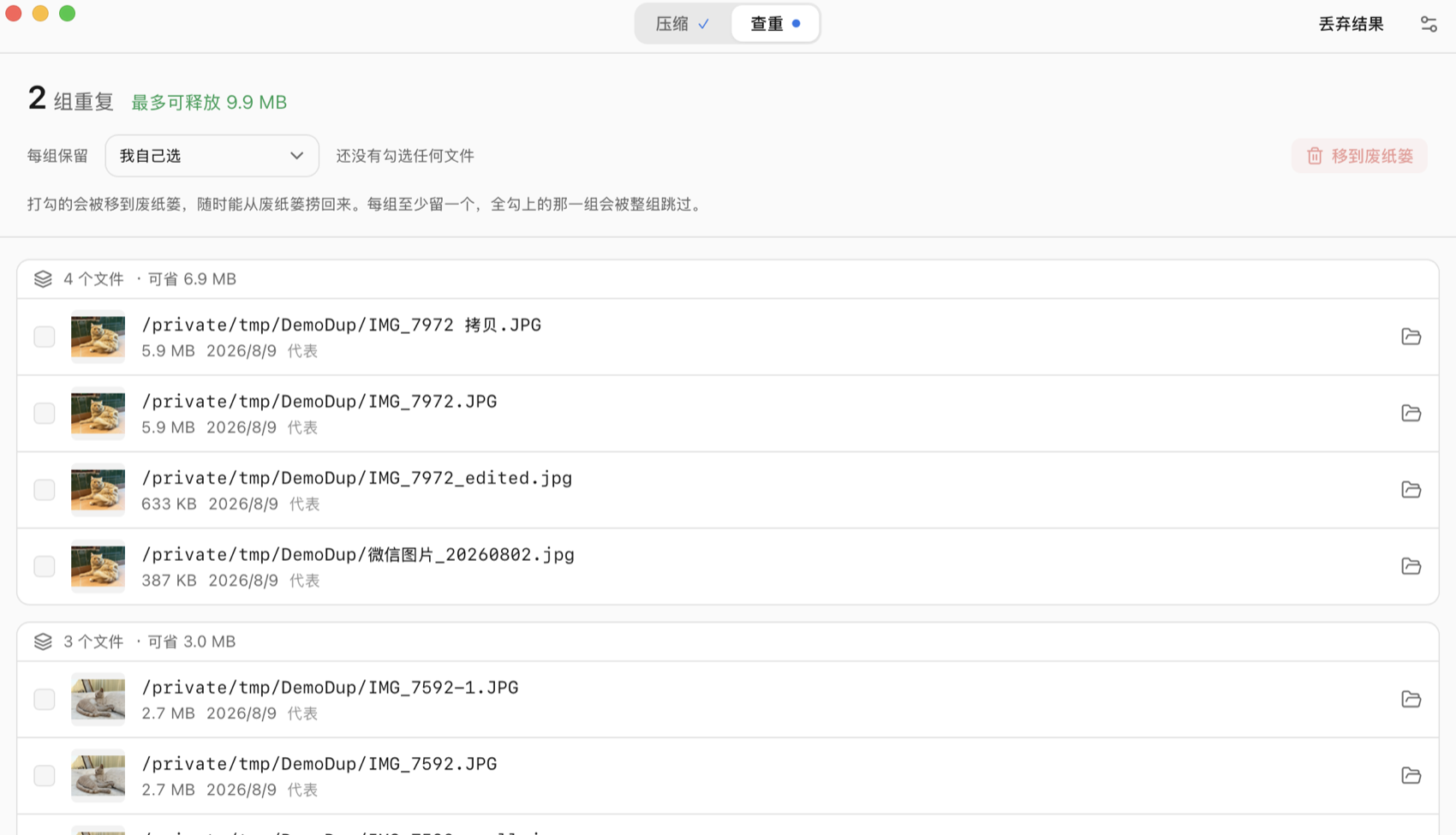Image resolution: width=1456 pixels, height=835 pixels.
Task: Click 移到废纸篓 button
Action: [1359, 156]
